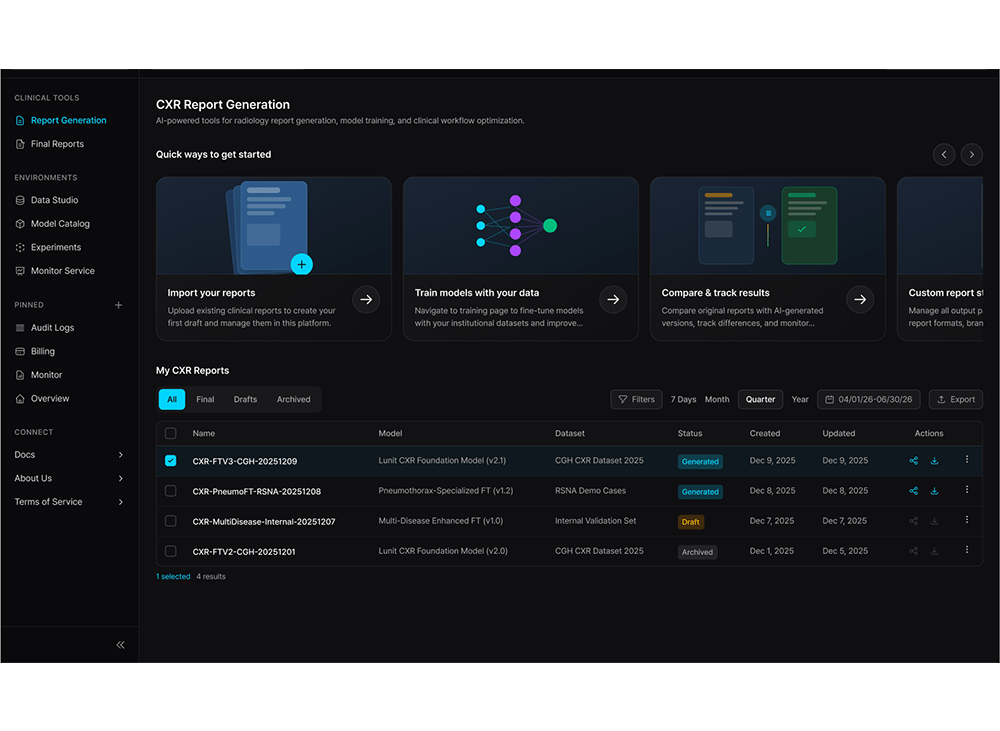This screenshot has width=1000, height=731.
Task: Switch to the Drafts tab
Action: [x=244, y=398]
